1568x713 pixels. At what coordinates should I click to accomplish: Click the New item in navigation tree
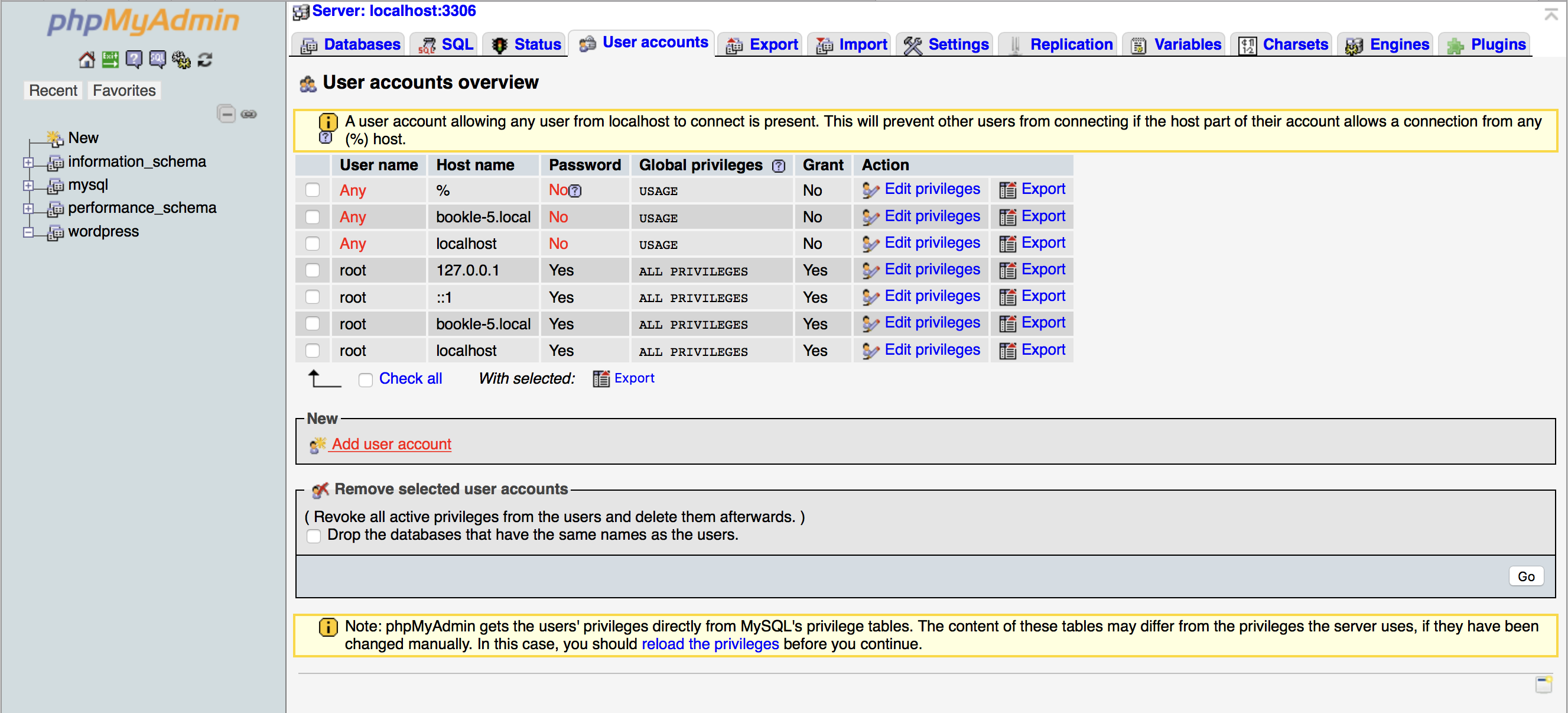coord(83,138)
